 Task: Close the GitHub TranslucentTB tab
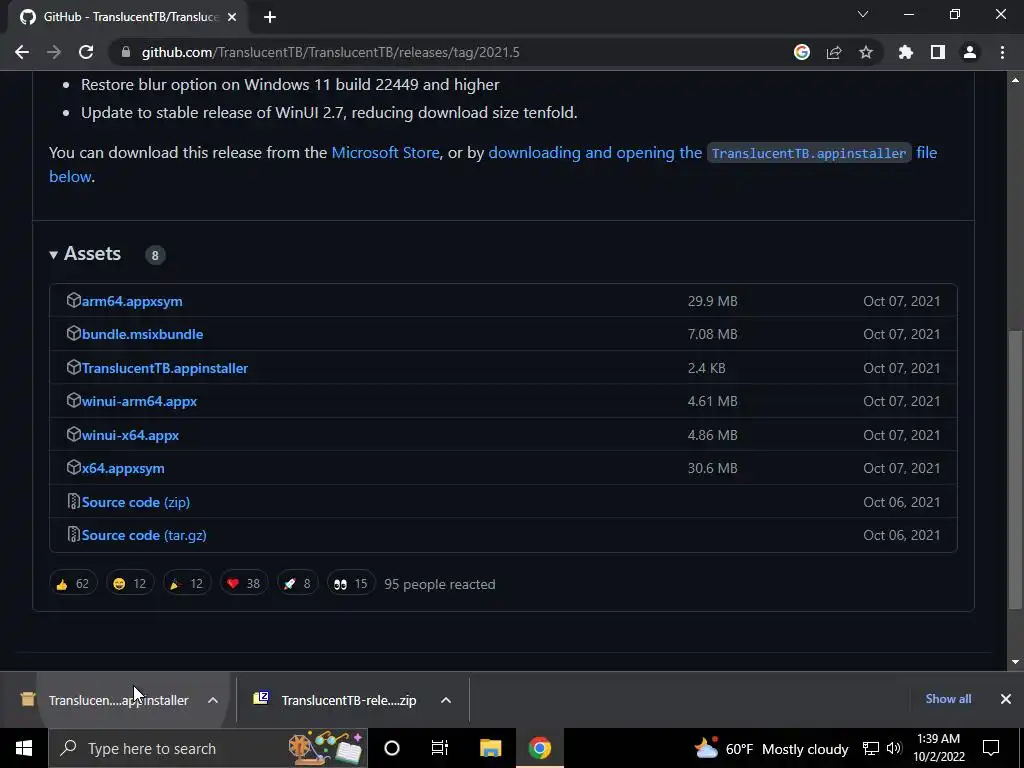[232, 18]
